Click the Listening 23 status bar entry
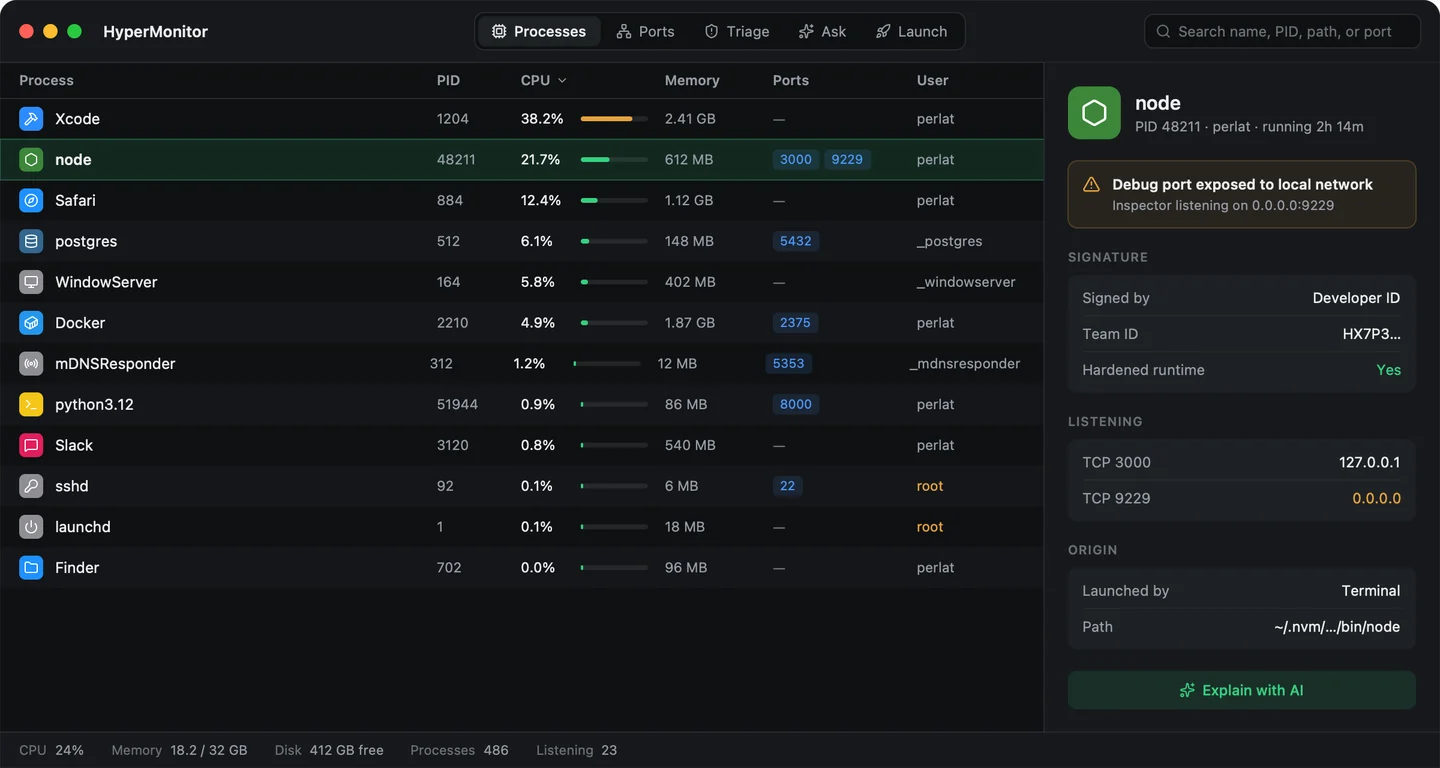The width and height of the screenshot is (1440, 768). [576, 750]
